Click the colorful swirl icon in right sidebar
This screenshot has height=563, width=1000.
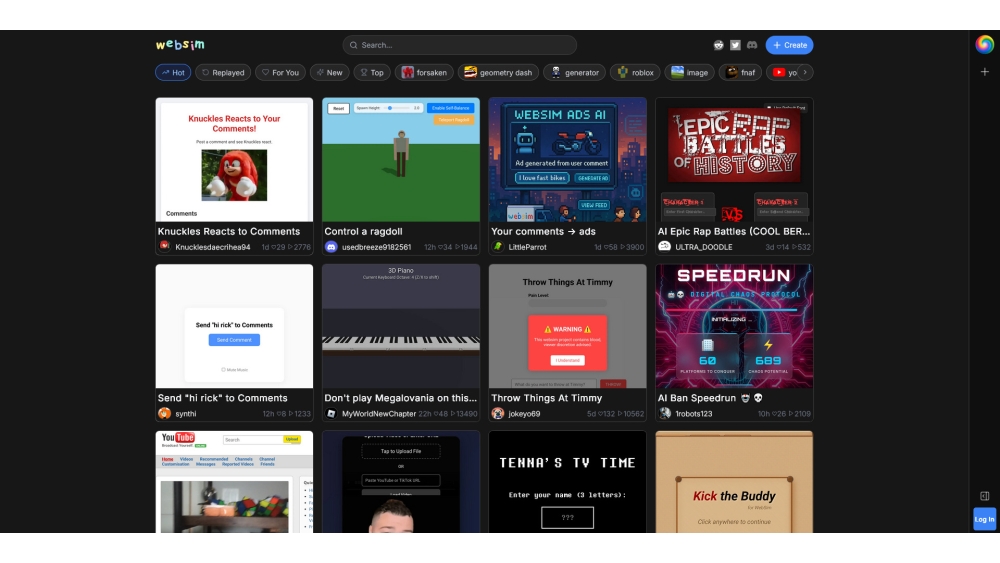pyautogui.click(x=984, y=44)
